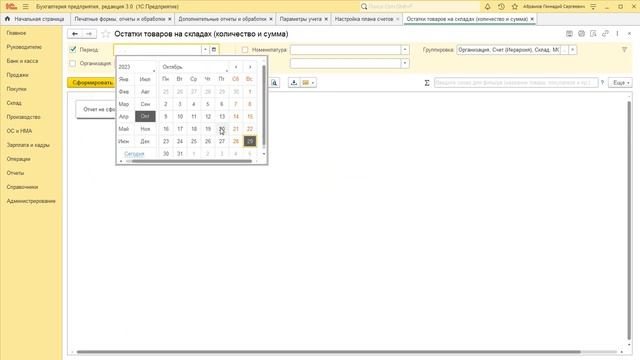Click the filter words input field
The image size is (640, 360).
coord(516,83)
